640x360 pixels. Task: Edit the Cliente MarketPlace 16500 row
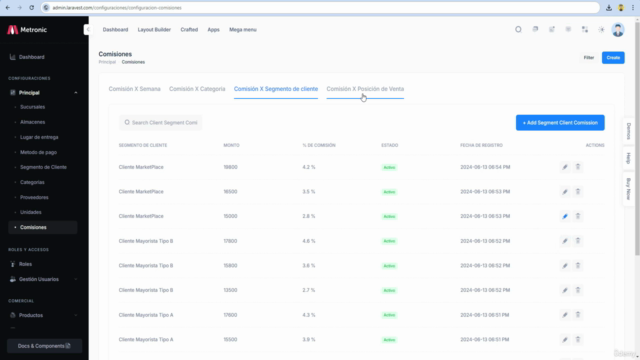tap(565, 191)
